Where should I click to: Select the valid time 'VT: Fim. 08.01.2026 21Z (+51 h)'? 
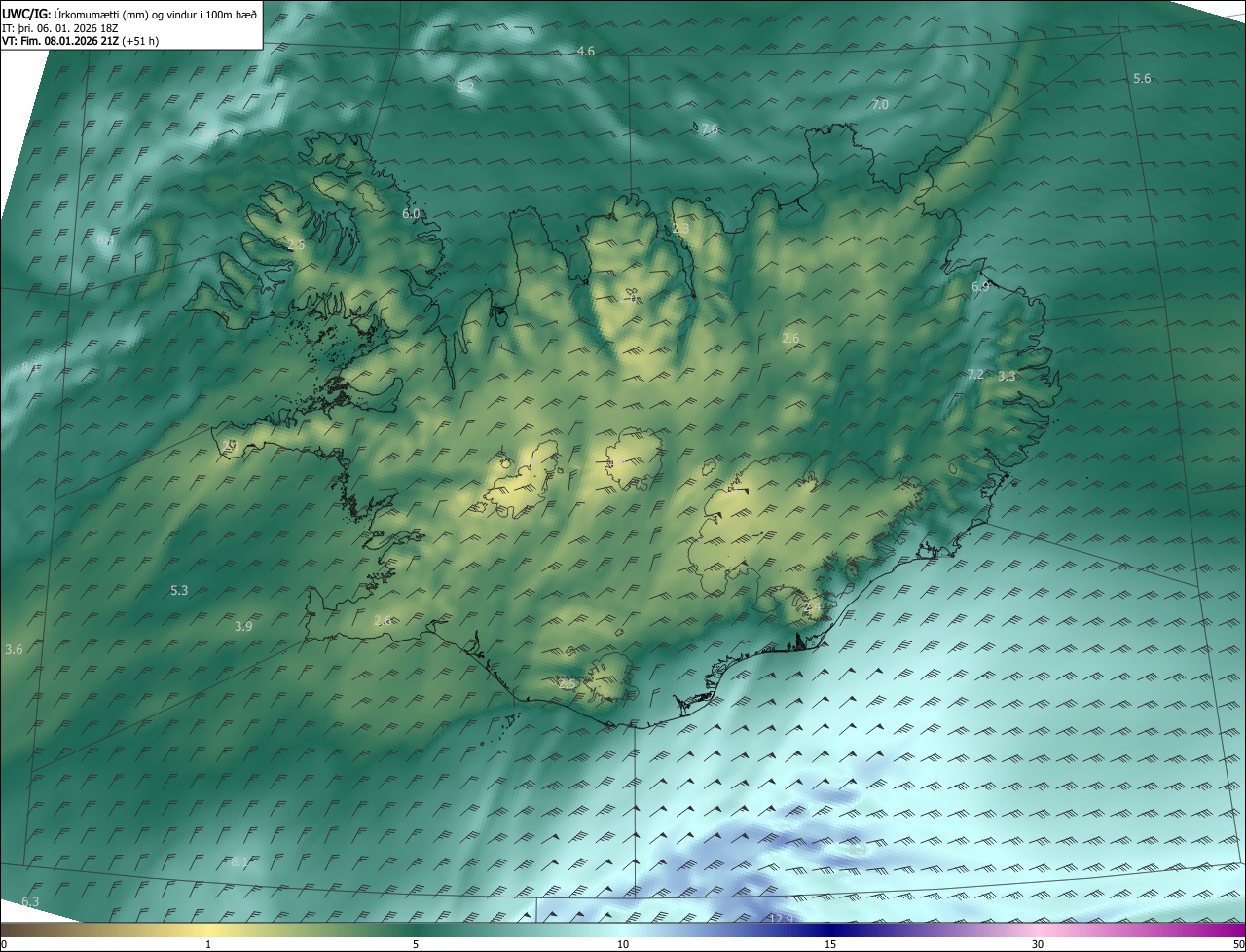(x=81, y=41)
